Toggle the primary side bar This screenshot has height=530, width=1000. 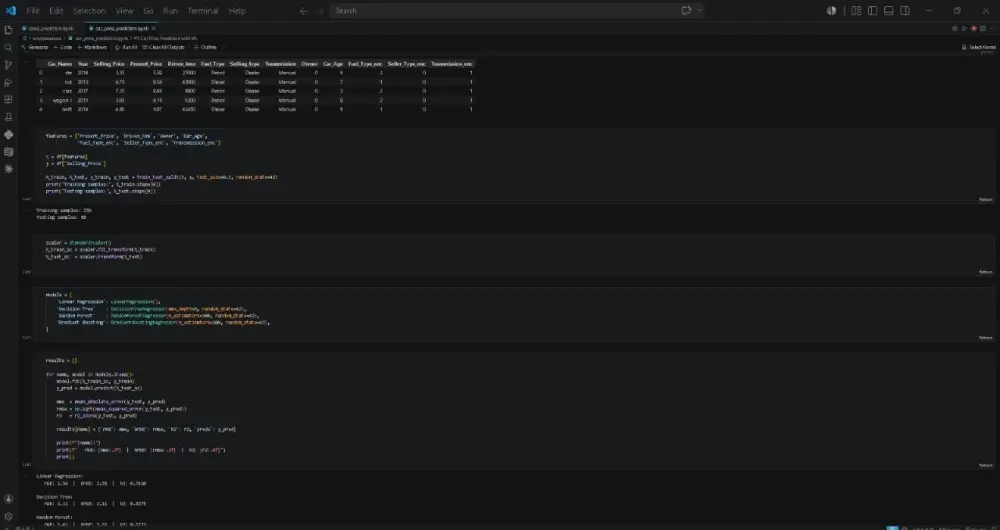pyautogui.click(x=872, y=11)
